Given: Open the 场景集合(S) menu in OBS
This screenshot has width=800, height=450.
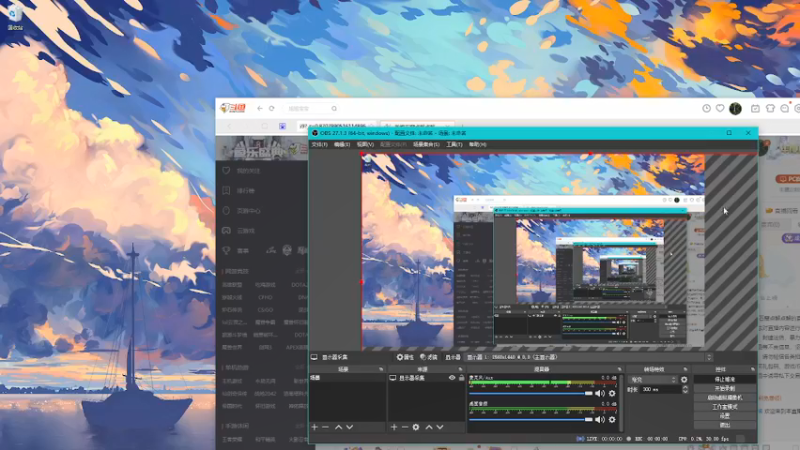Looking at the screenshot, I should [426, 145].
